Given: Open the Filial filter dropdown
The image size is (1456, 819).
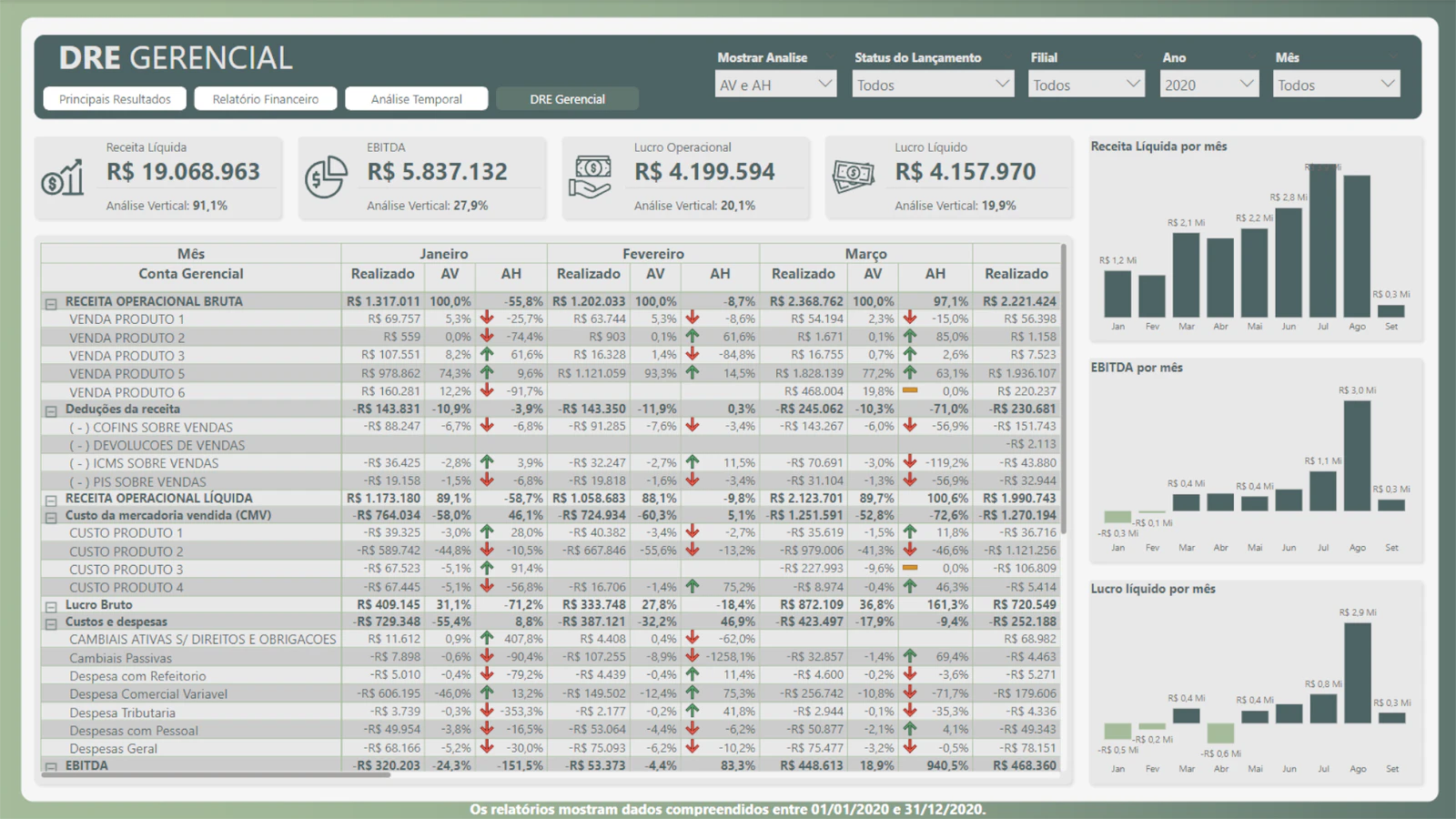Looking at the screenshot, I should (1087, 85).
